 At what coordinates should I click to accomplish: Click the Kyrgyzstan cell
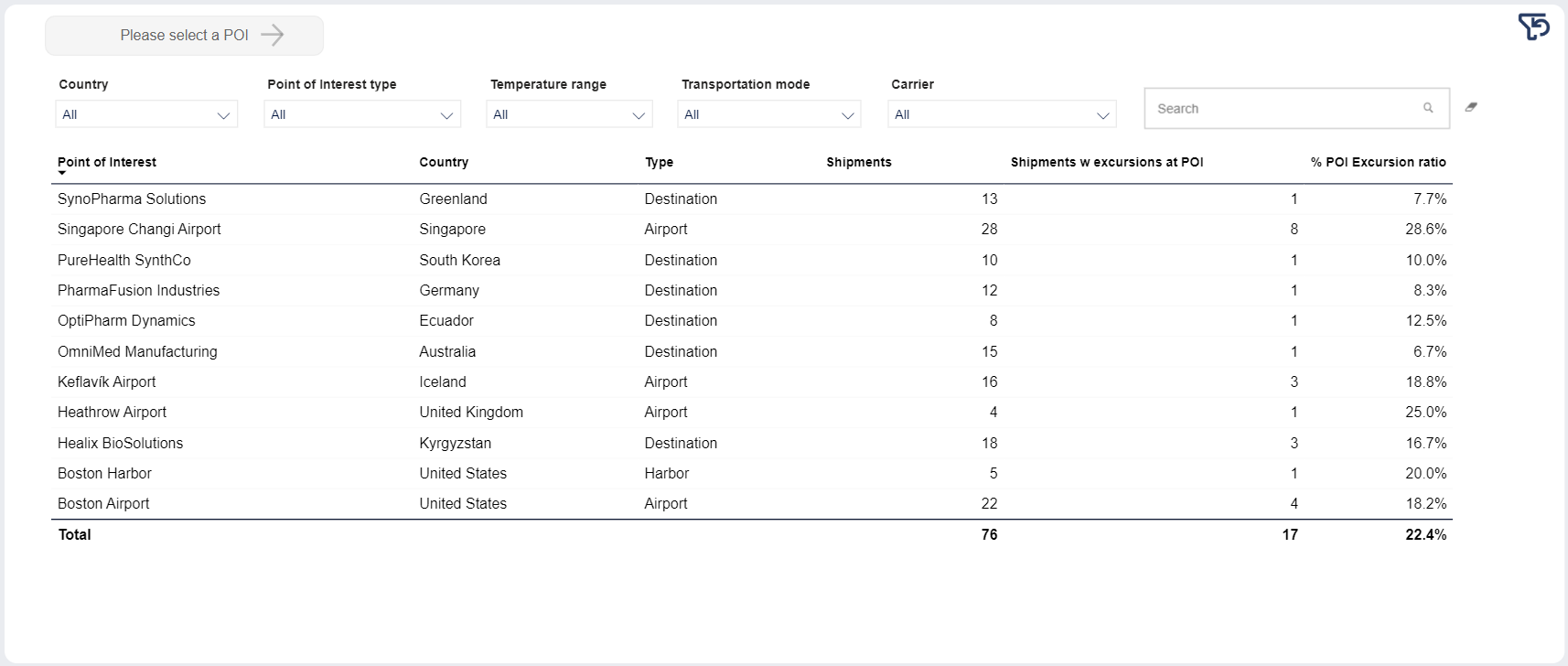pyautogui.click(x=456, y=443)
